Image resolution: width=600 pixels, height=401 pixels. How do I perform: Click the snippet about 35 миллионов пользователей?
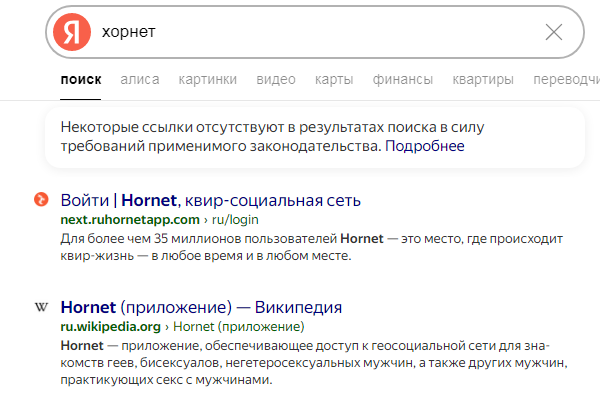point(311,247)
